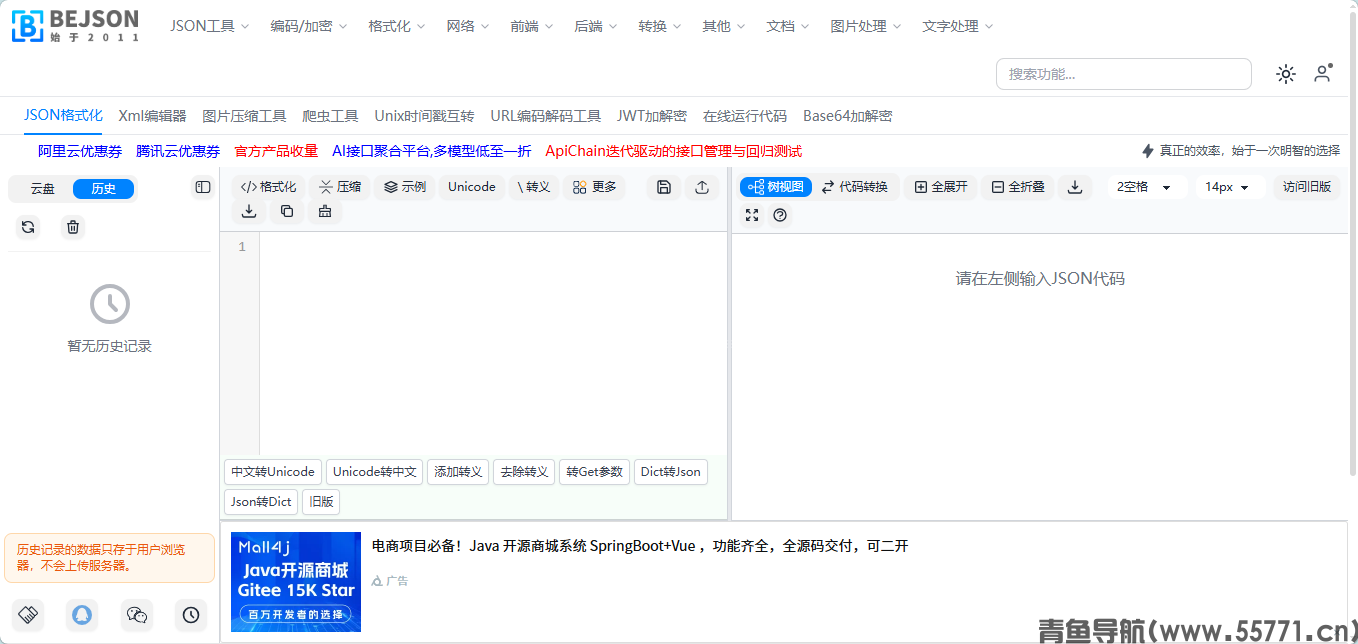Open the 文字处理 menu
The image size is (1358, 644).
point(957,26)
